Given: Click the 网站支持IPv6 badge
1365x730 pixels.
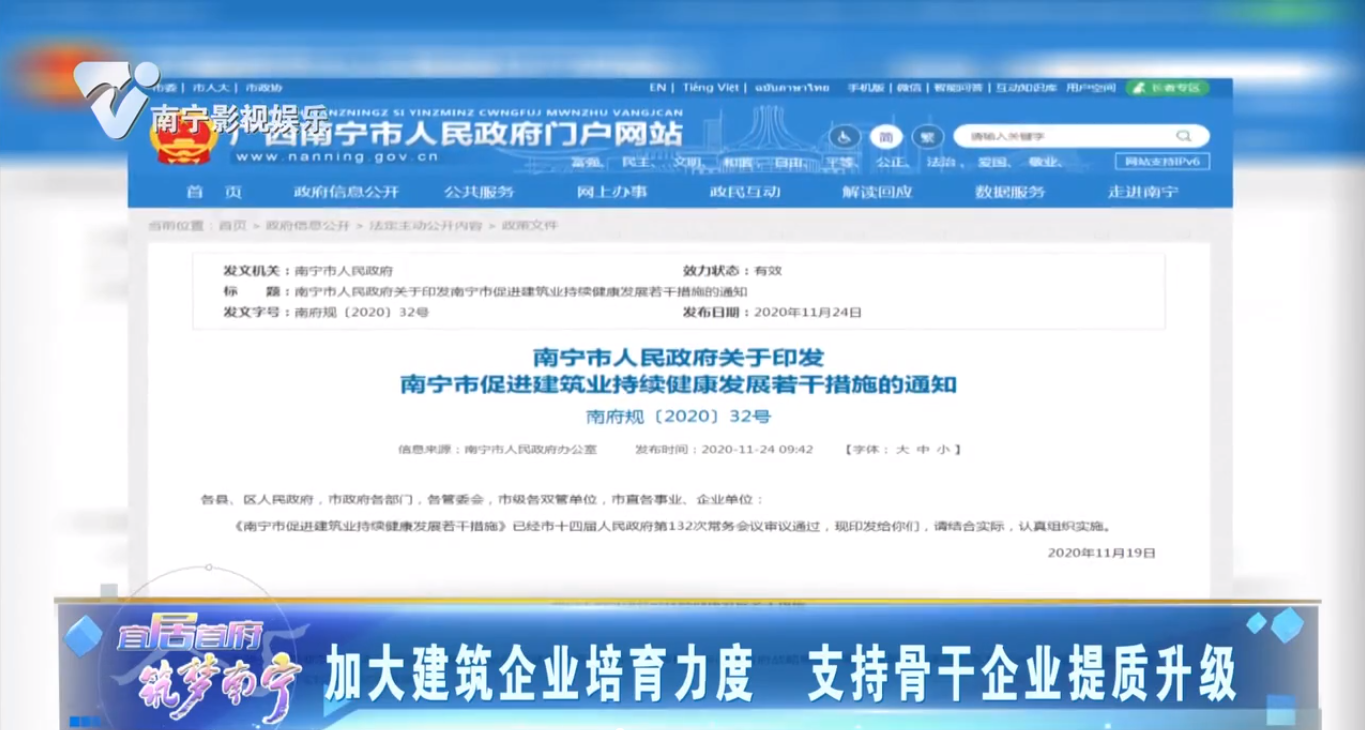Looking at the screenshot, I should [x=1163, y=161].
